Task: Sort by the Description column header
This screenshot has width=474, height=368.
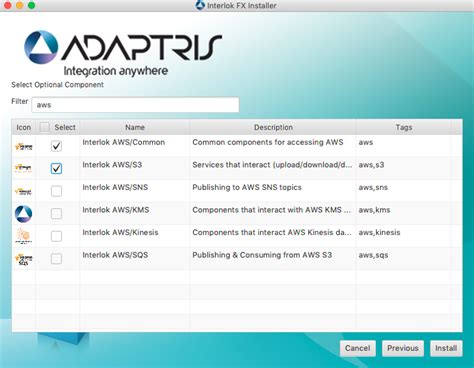Action: pyautogui.click(x=273, y=127)
